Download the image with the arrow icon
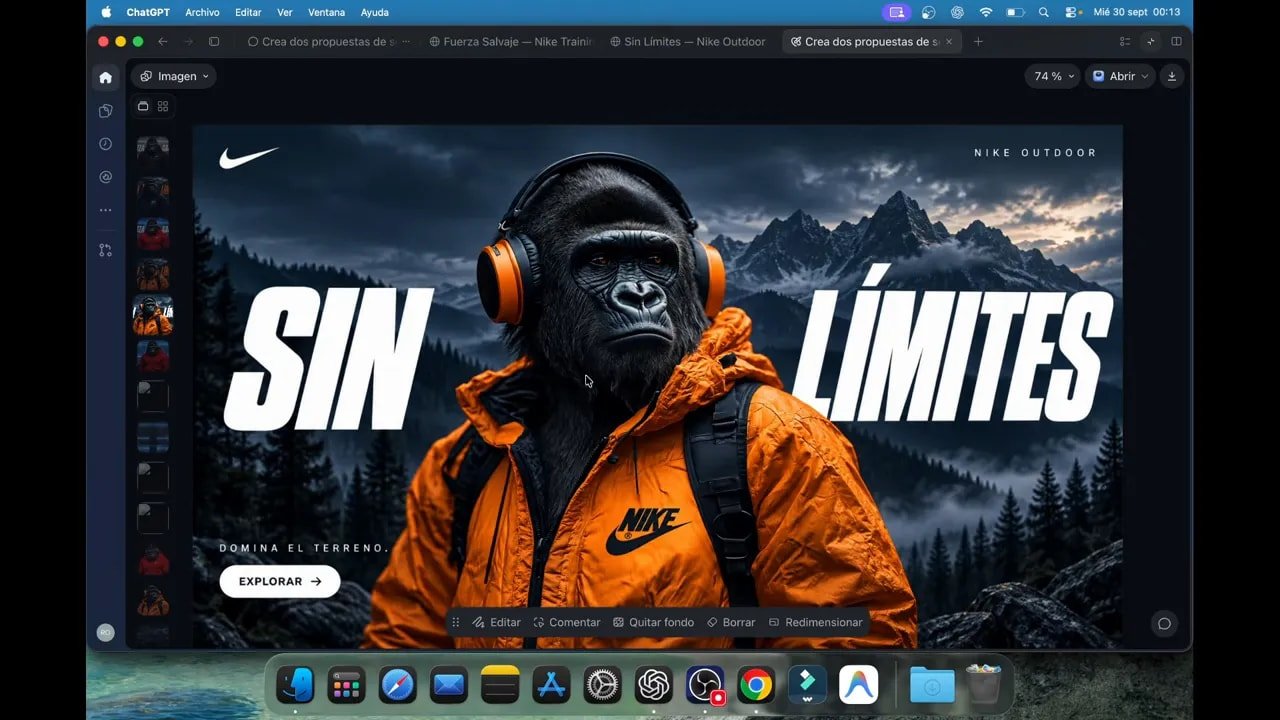 (x=1172, y=76)
